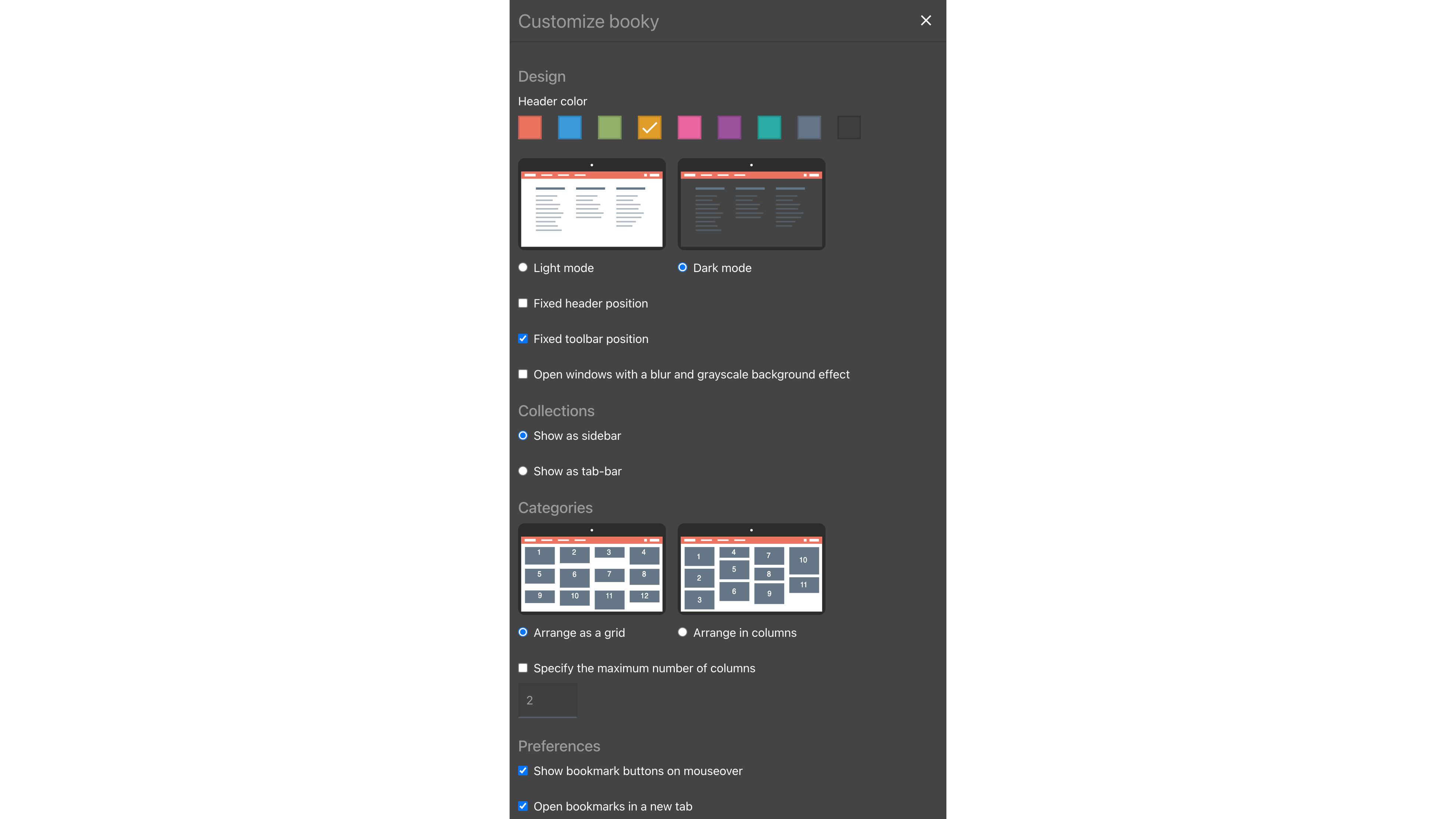Click the grid arrangement preview thumbnail
Screen dimensions: 1456x819
coord(591,569)
